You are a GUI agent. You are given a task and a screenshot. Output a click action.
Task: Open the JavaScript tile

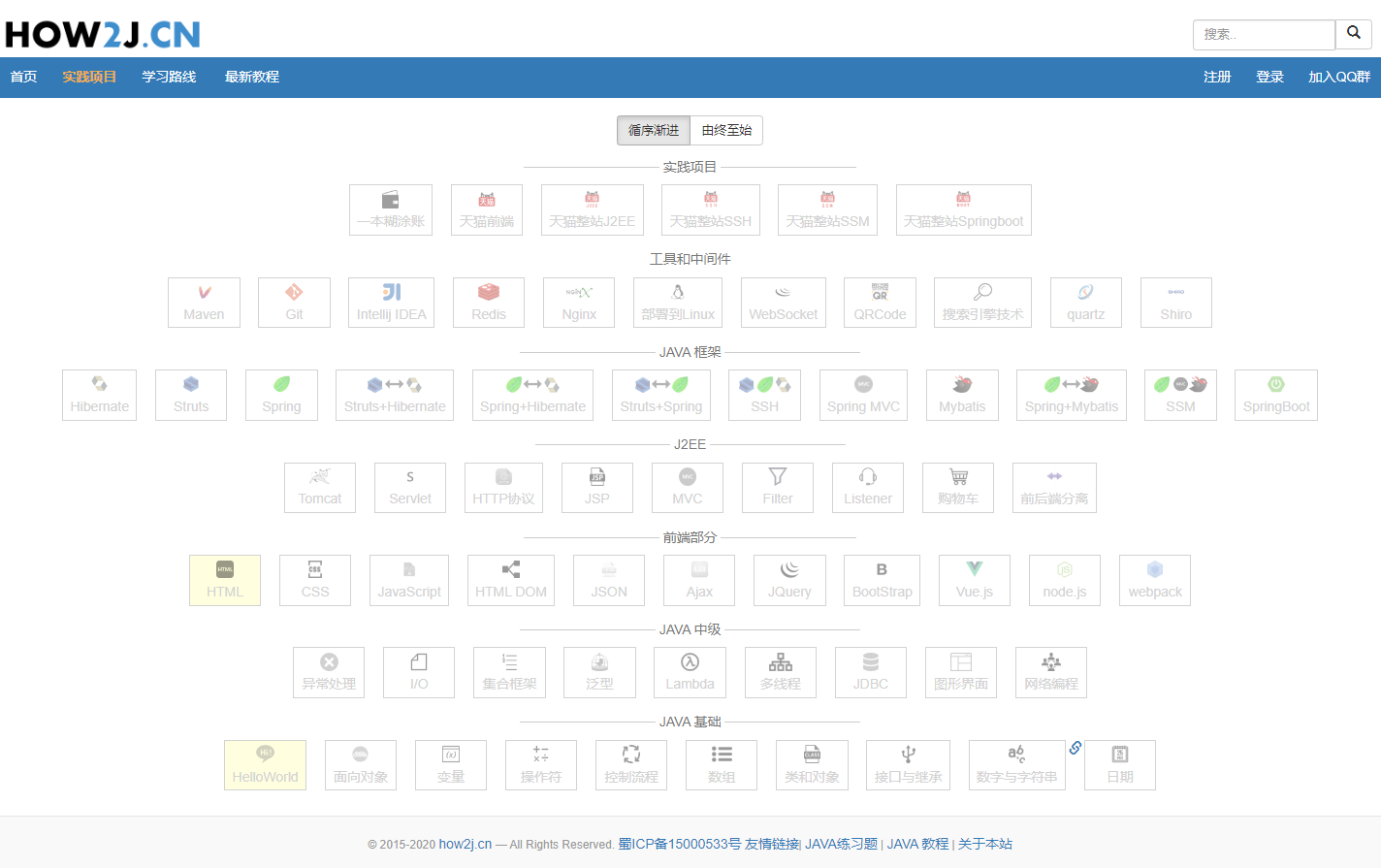click(409, 580)
